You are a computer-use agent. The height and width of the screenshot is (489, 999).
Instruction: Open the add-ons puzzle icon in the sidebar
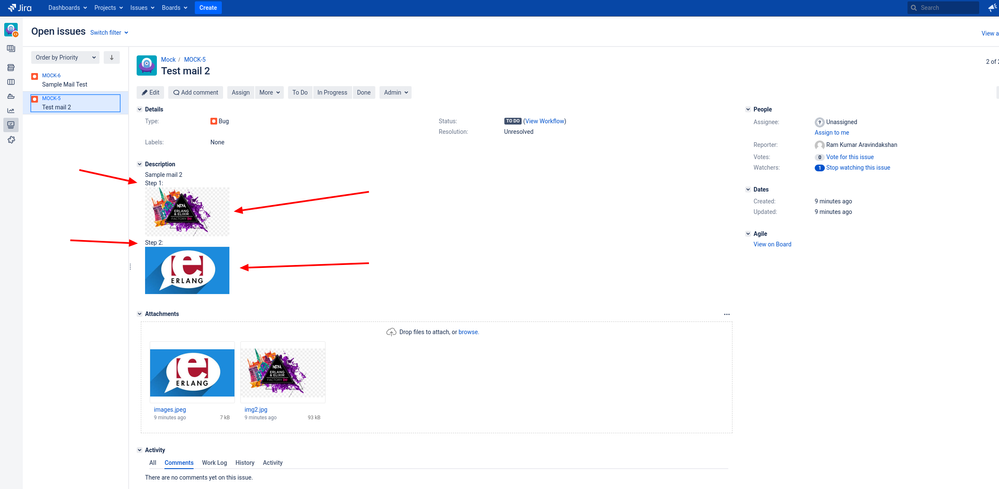pyautogui.click(x=11, y=139)
